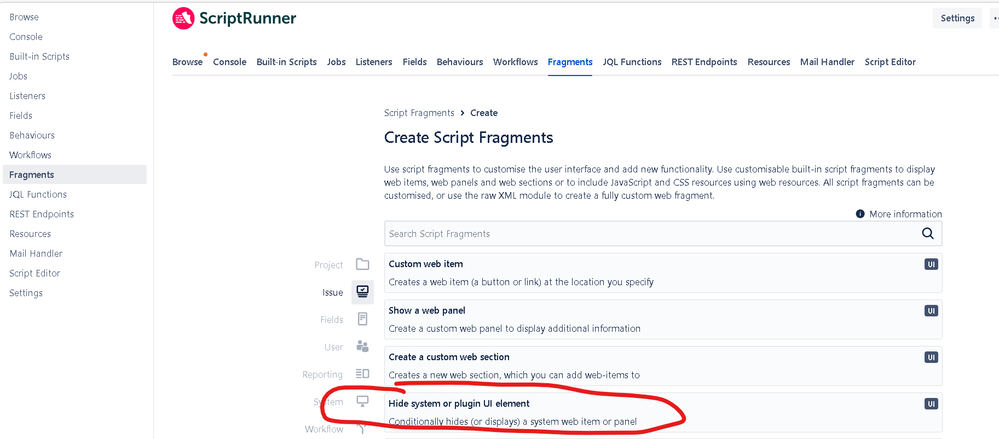Switch to Built-in Scripts tab
This screenshot has height=439, width=999.
point(287,62)
